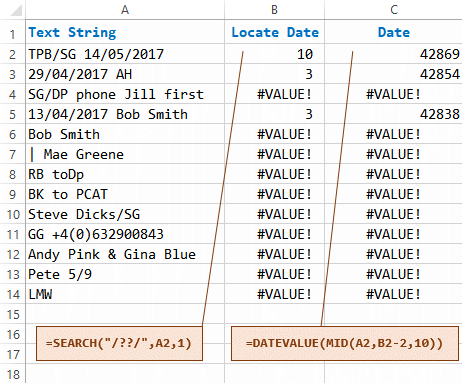The height and width of the screenshot is (383, 462).
Task: Select column A header
Action: (x=125, y=10)
